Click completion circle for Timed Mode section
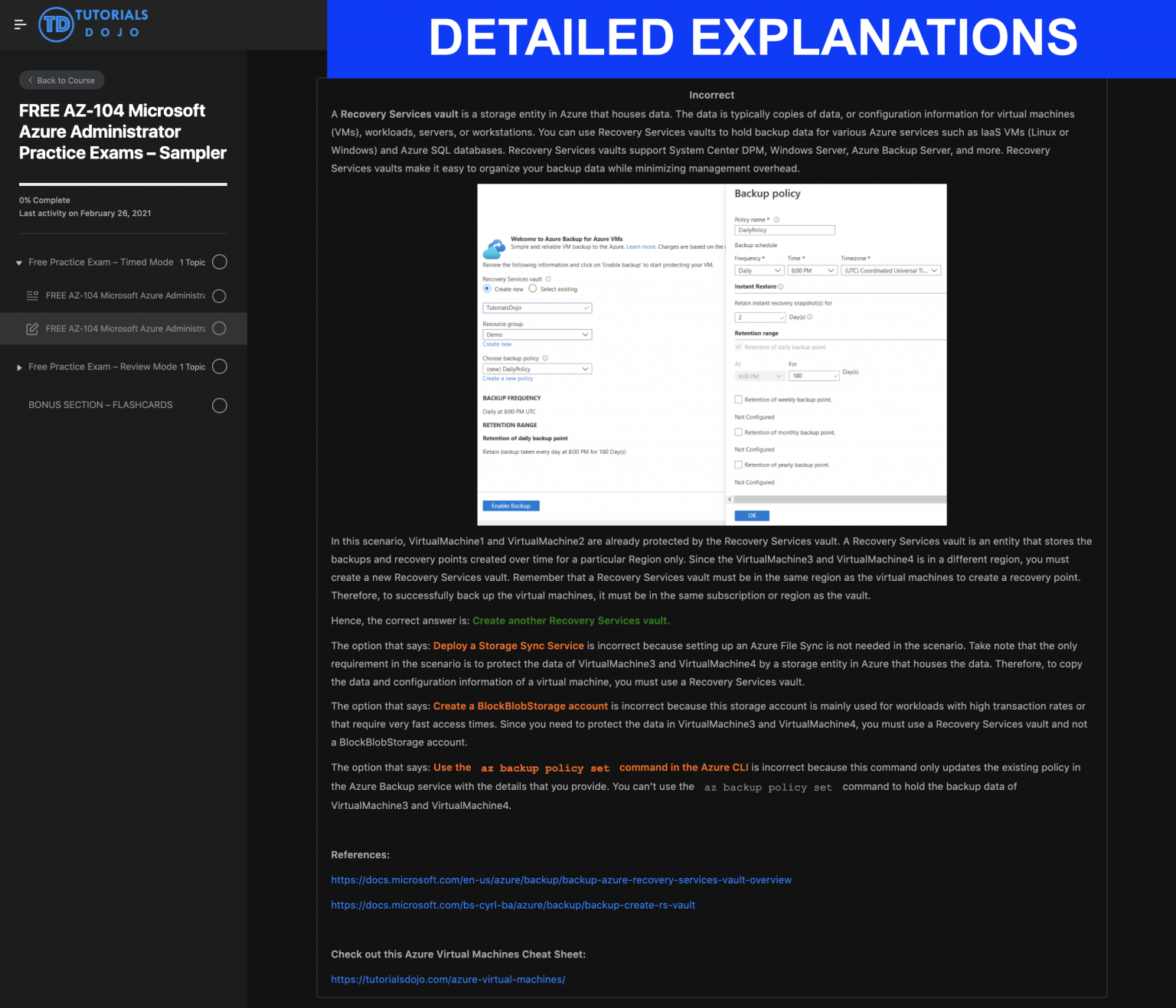The height and width of the screenshot is (1008, 1176). 220,263
